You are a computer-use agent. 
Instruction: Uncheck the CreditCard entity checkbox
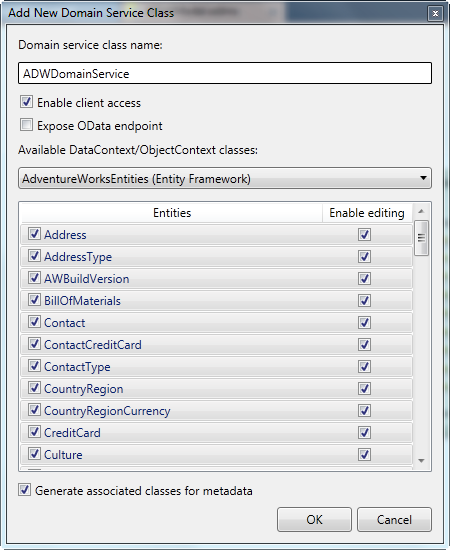point(34,432)
